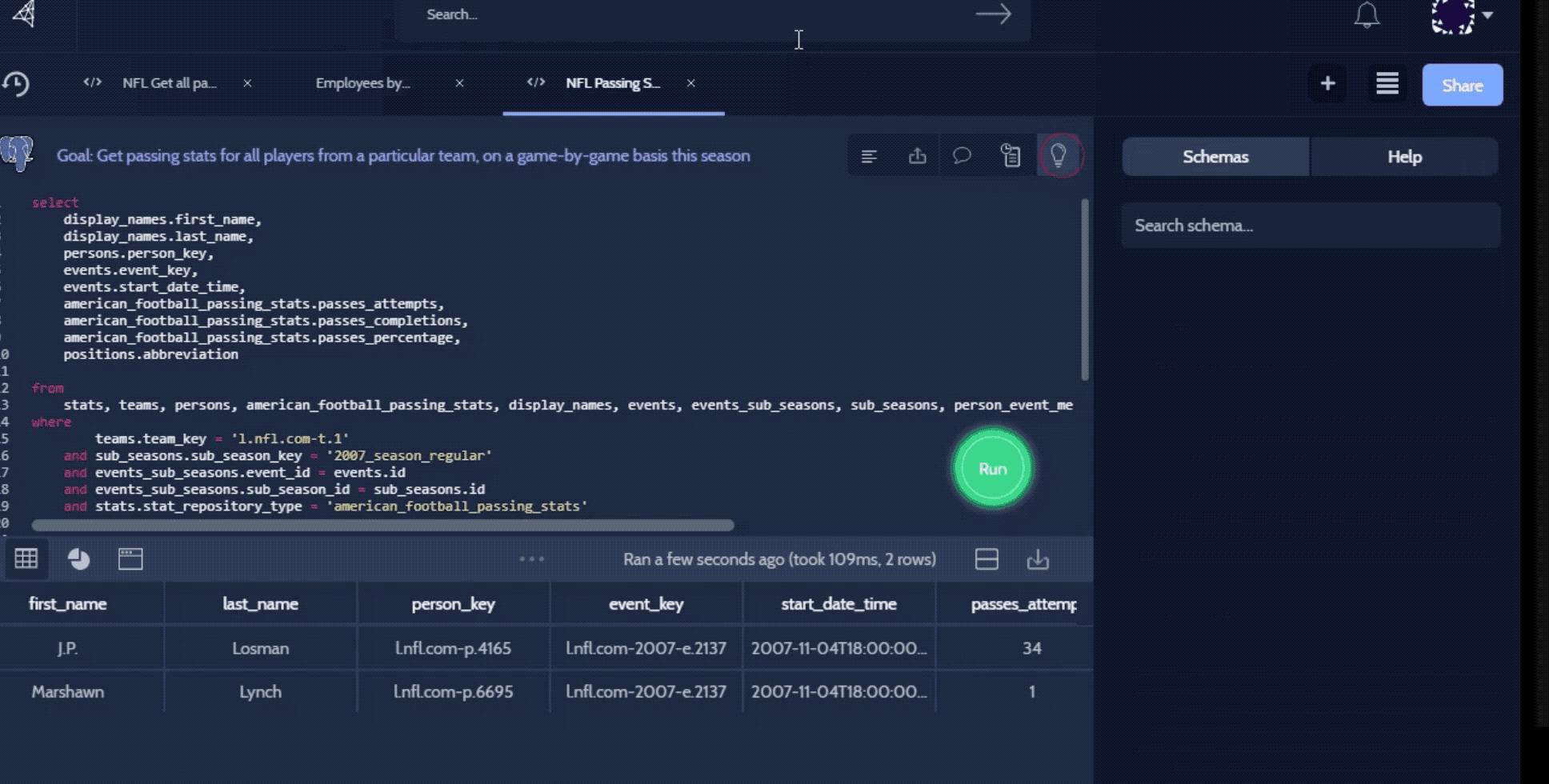Switch to NFL Get all pa... tab

pyautogui.click(x=169, y=83)
